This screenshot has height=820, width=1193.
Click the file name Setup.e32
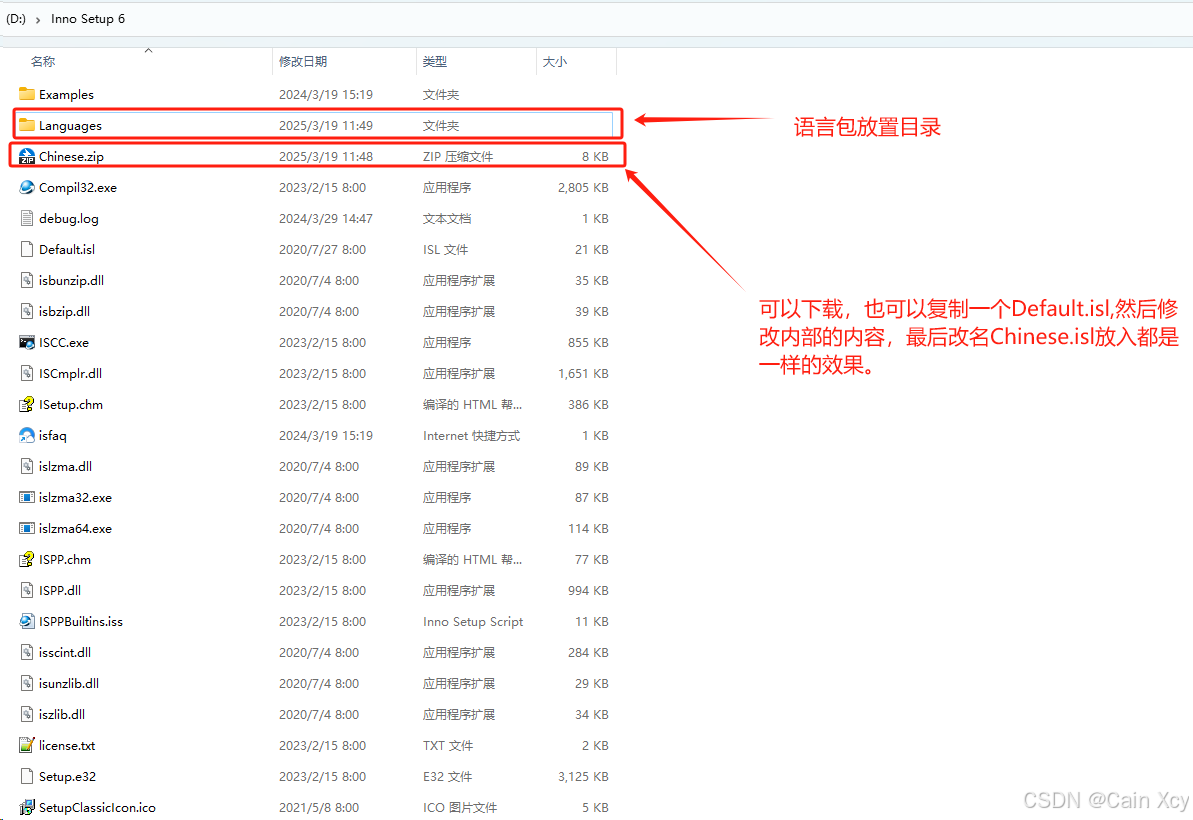point(67,777)
